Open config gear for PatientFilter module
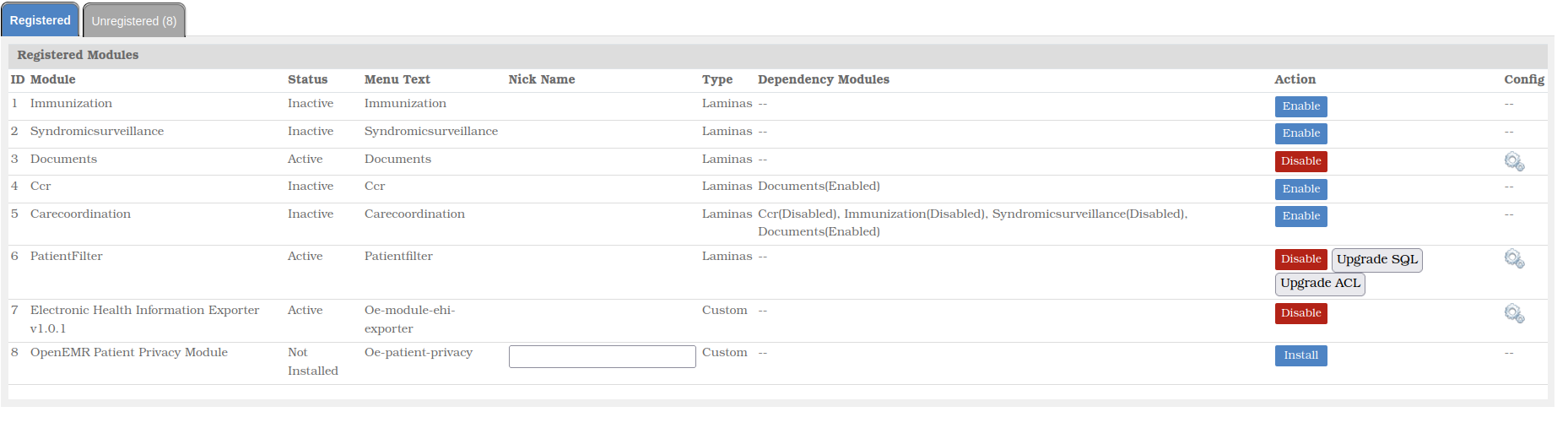The width and height of the screenshot is (1568, 428). (1514, 258)
